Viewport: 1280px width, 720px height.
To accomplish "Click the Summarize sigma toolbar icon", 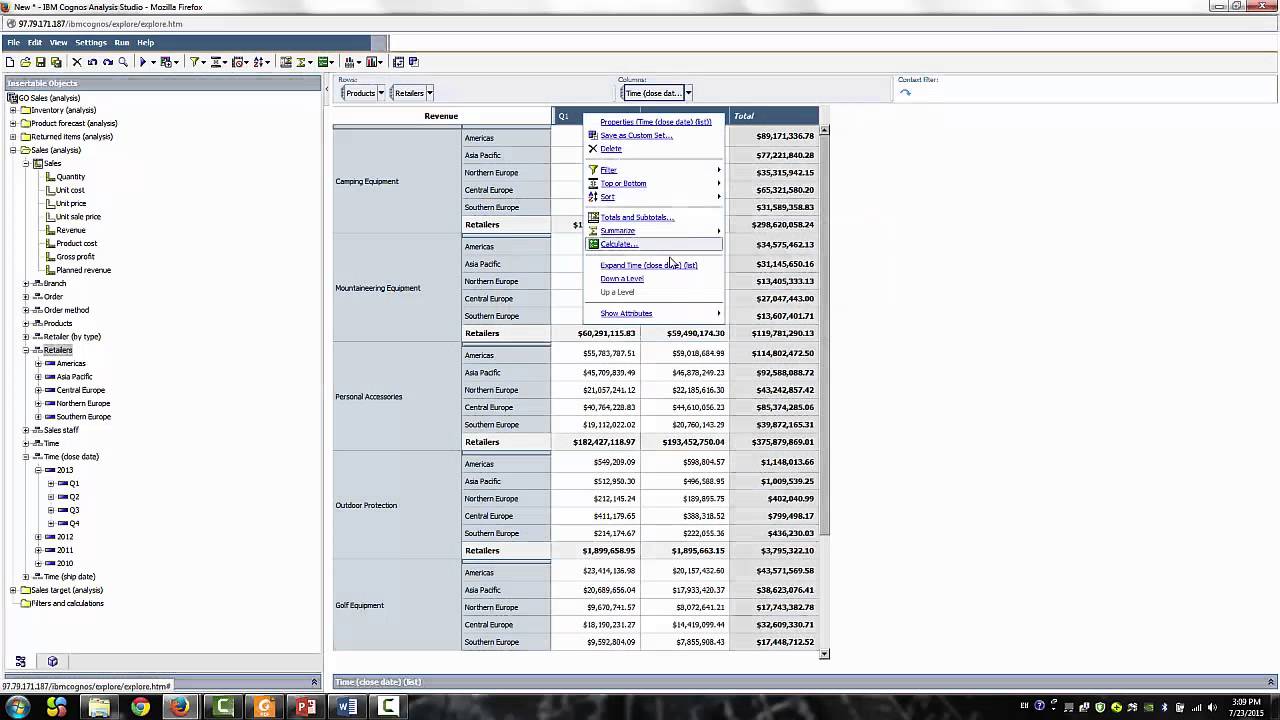I will click(301, 62).
